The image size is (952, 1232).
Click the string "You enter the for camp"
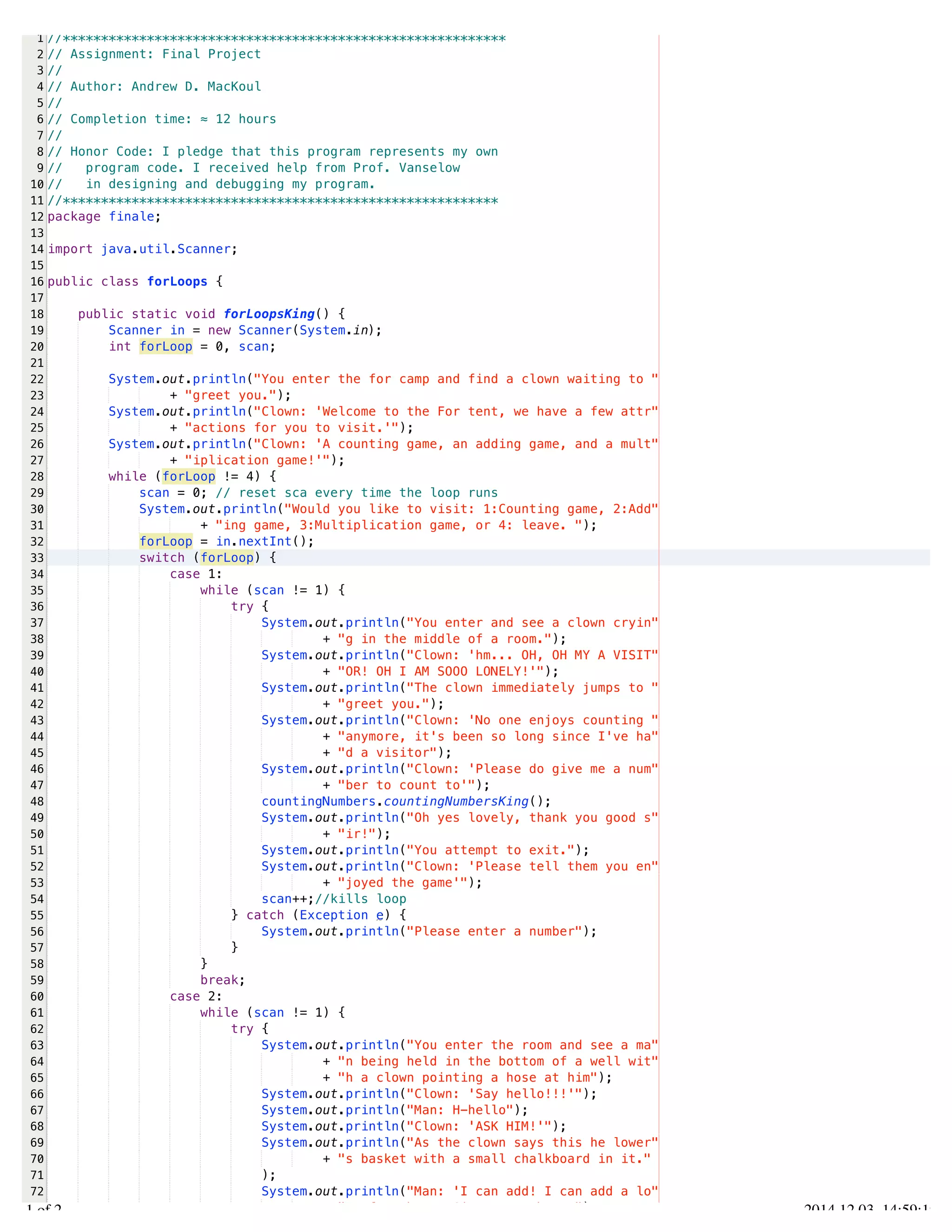click(x=341, y=379)
